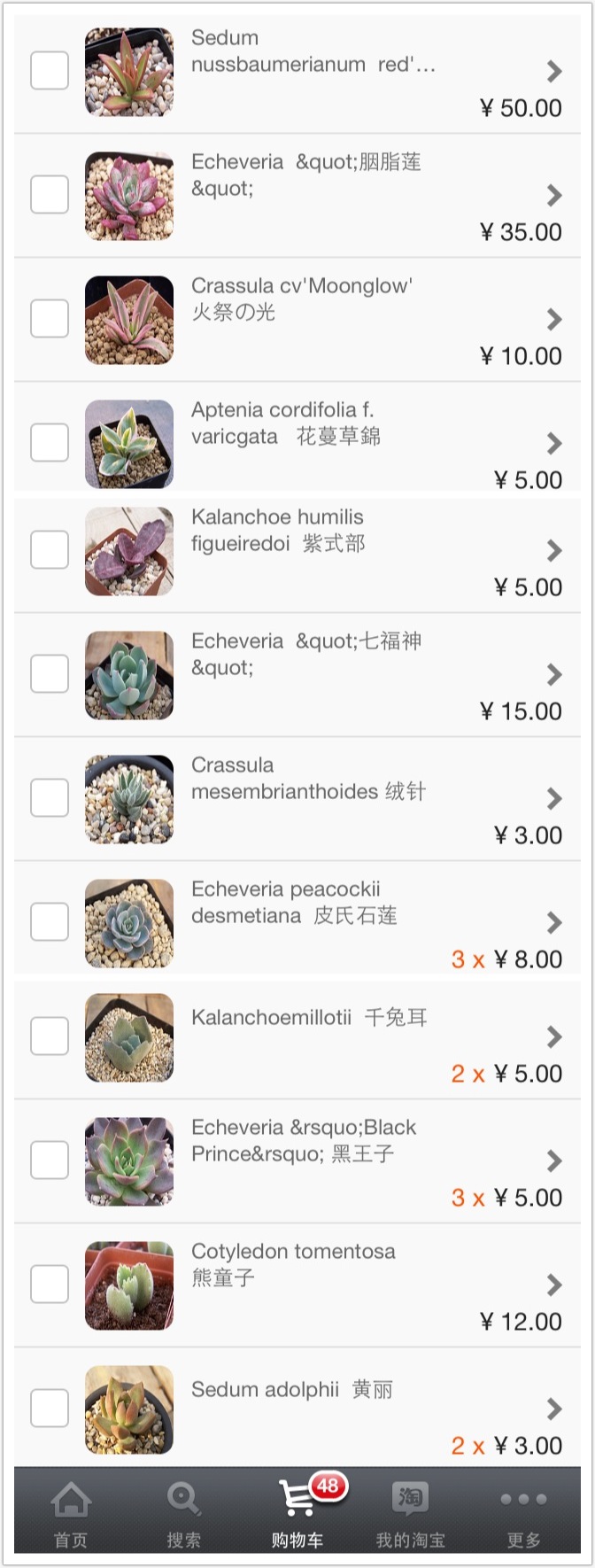Screen dimensions: 595x1568
Task: Tap the search magnifier icon
Action: 183,1499
